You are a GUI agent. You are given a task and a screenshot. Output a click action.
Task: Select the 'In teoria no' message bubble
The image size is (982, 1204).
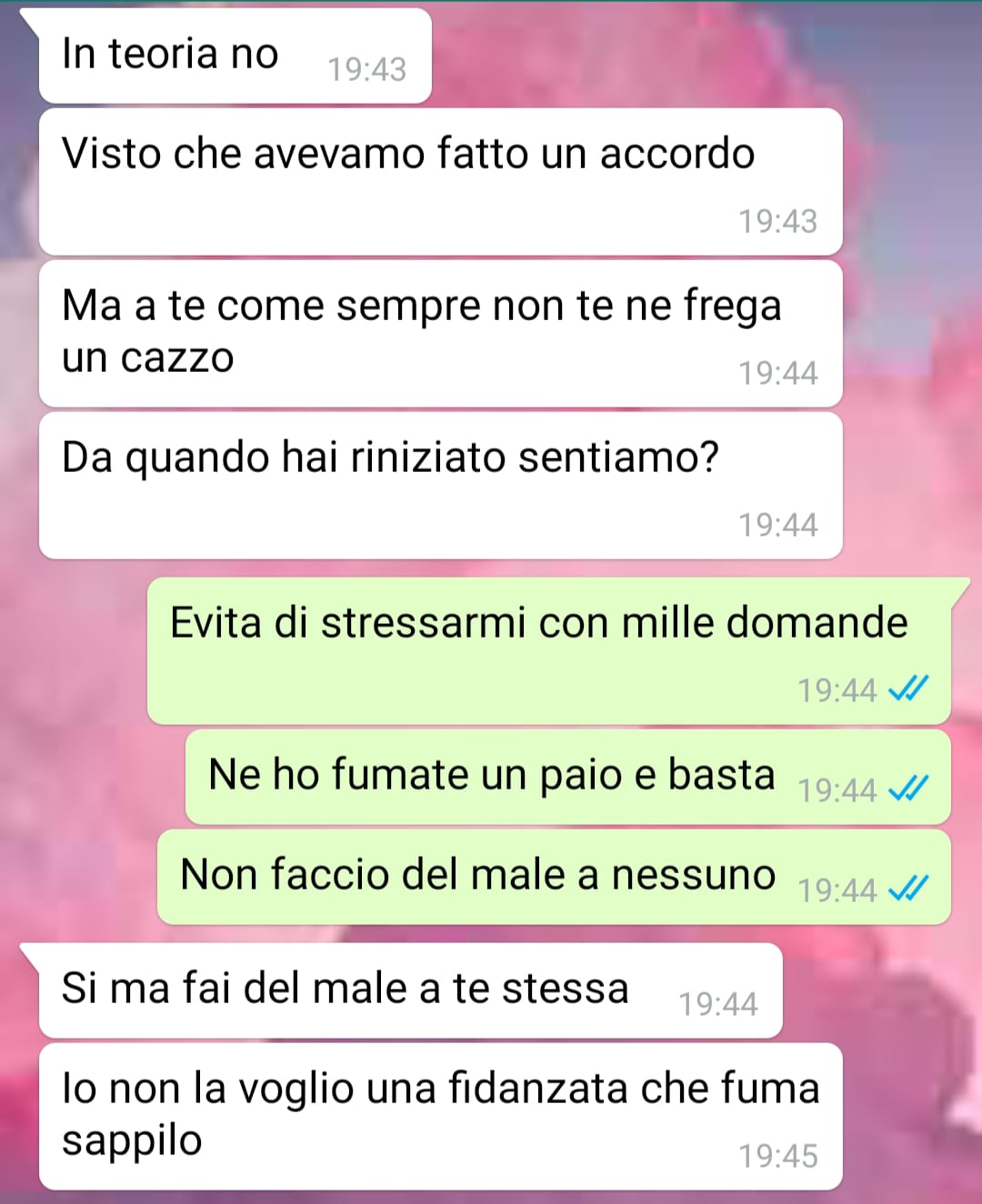tap(235, 56)
